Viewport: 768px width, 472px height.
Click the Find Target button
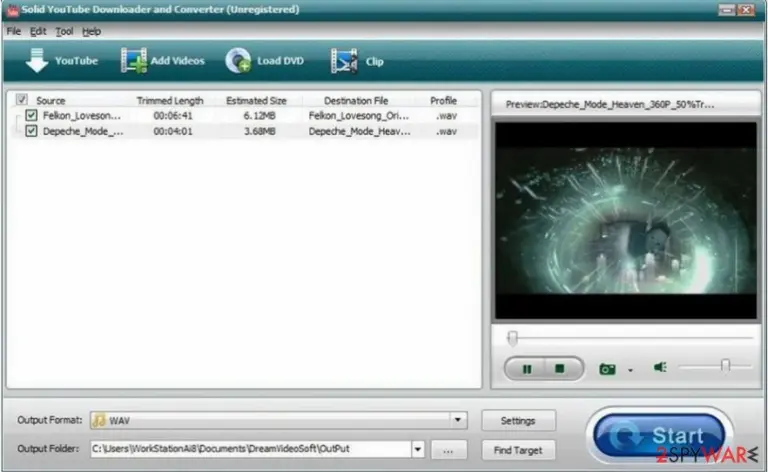(518, 450)
